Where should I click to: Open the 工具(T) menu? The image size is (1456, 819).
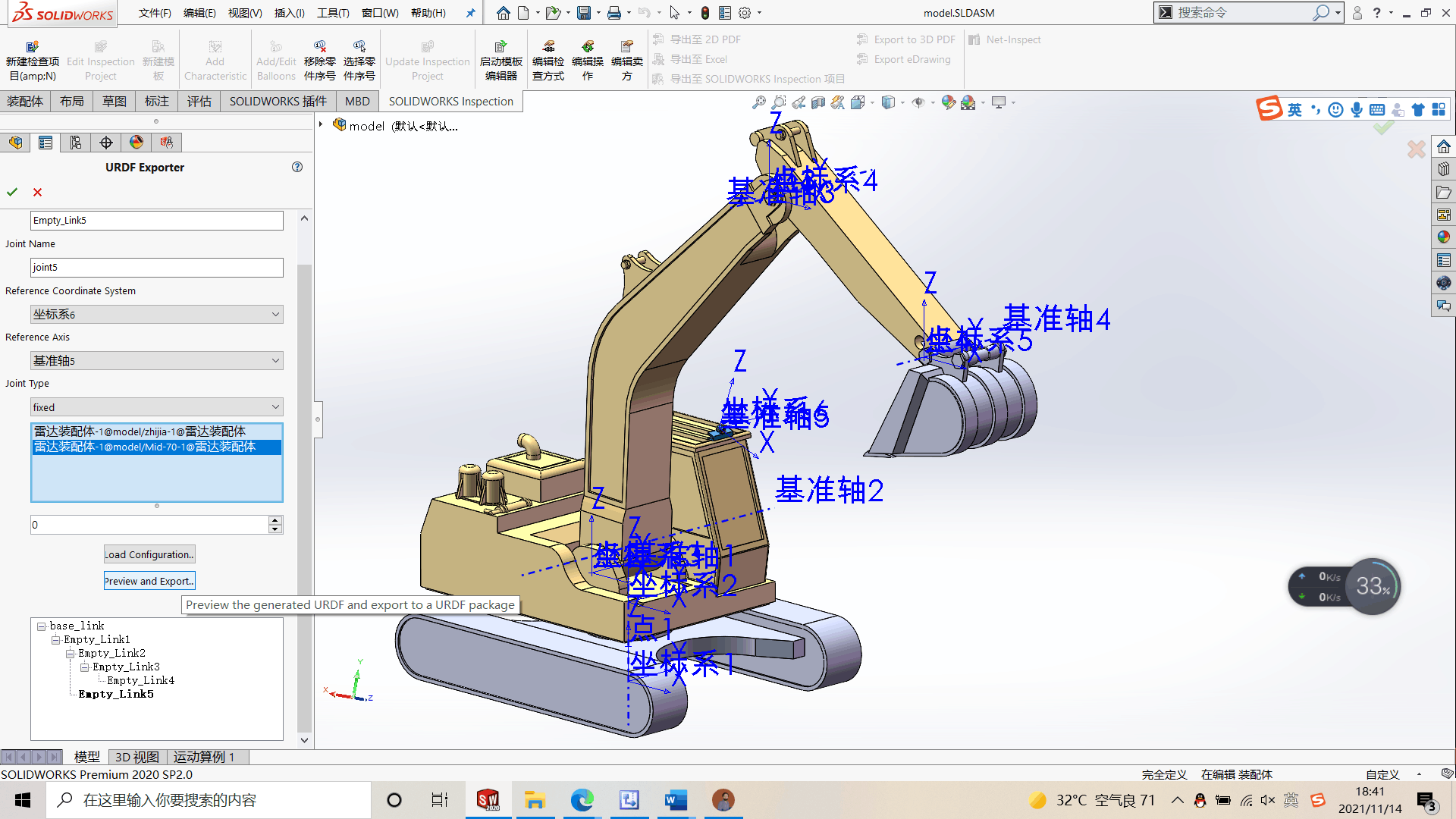(333, 13)
